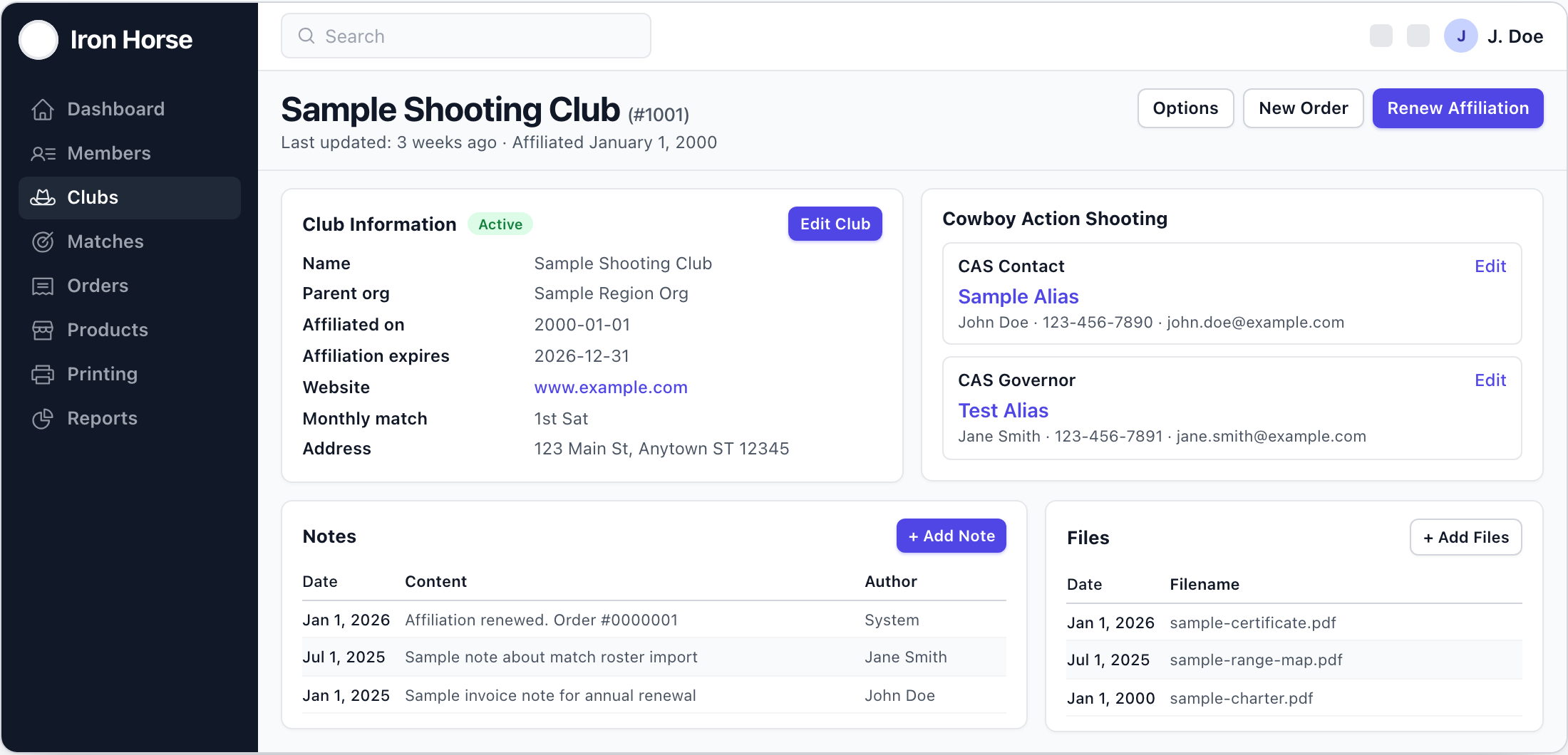Click the J. Doe user name
This screenshot has width=1568, height=755.
[x=1515, y=36]
